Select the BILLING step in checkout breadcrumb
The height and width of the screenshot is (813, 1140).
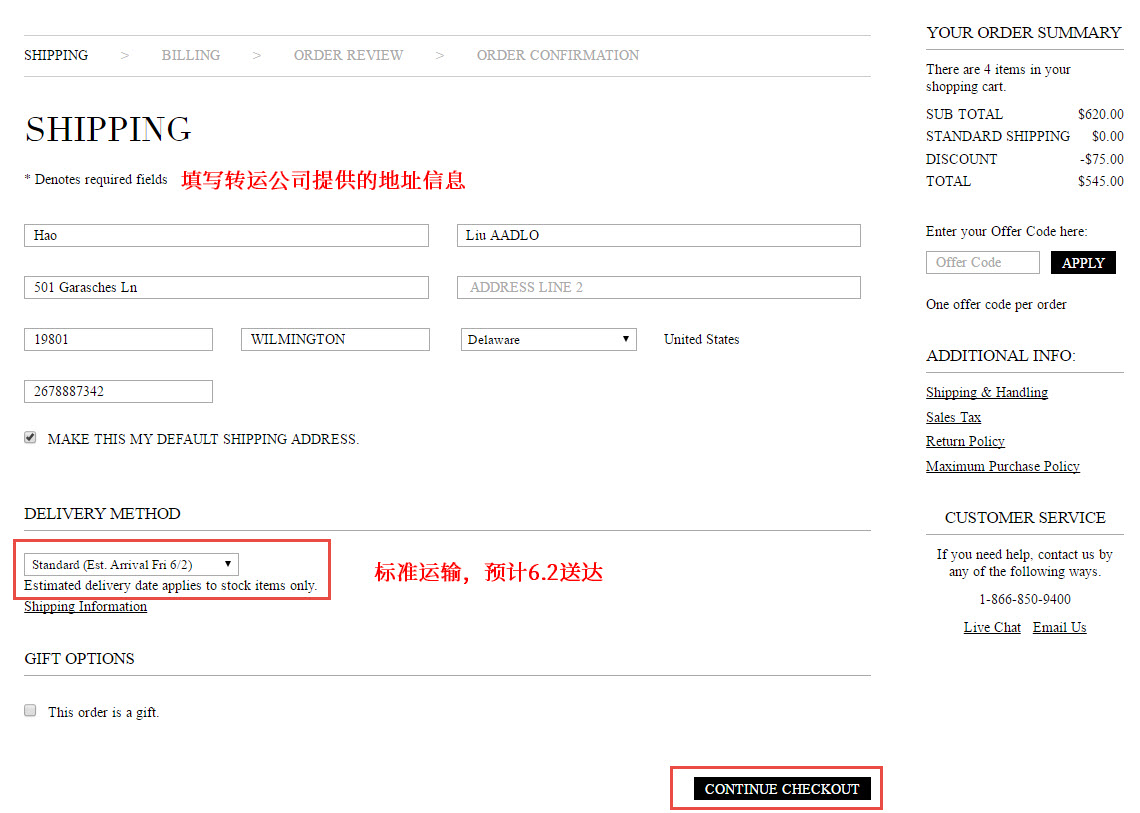click(x=190, y=55)
